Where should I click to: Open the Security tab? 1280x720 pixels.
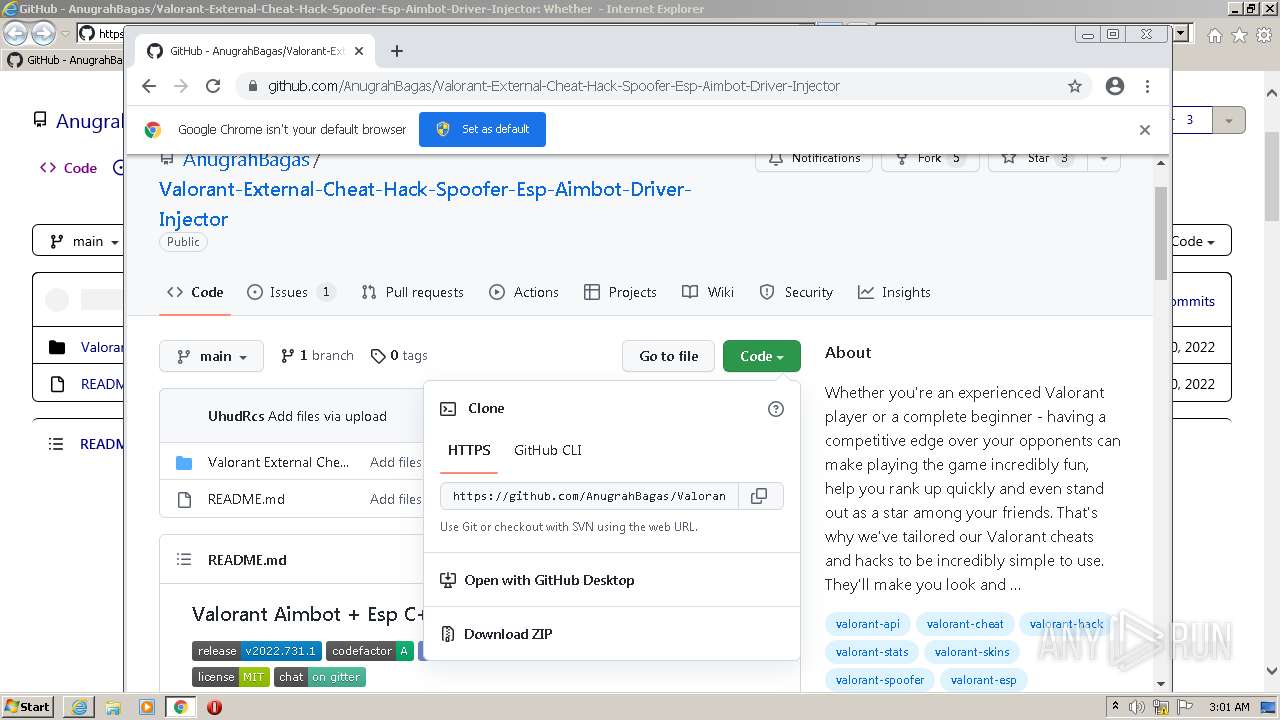796,292
